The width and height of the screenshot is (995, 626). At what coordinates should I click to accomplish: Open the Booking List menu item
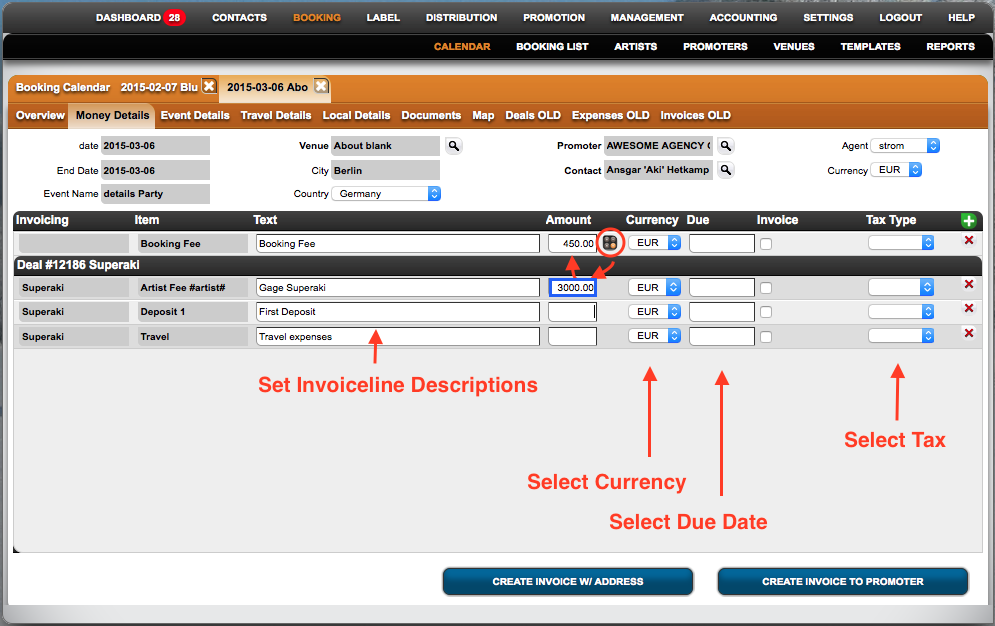551,46
